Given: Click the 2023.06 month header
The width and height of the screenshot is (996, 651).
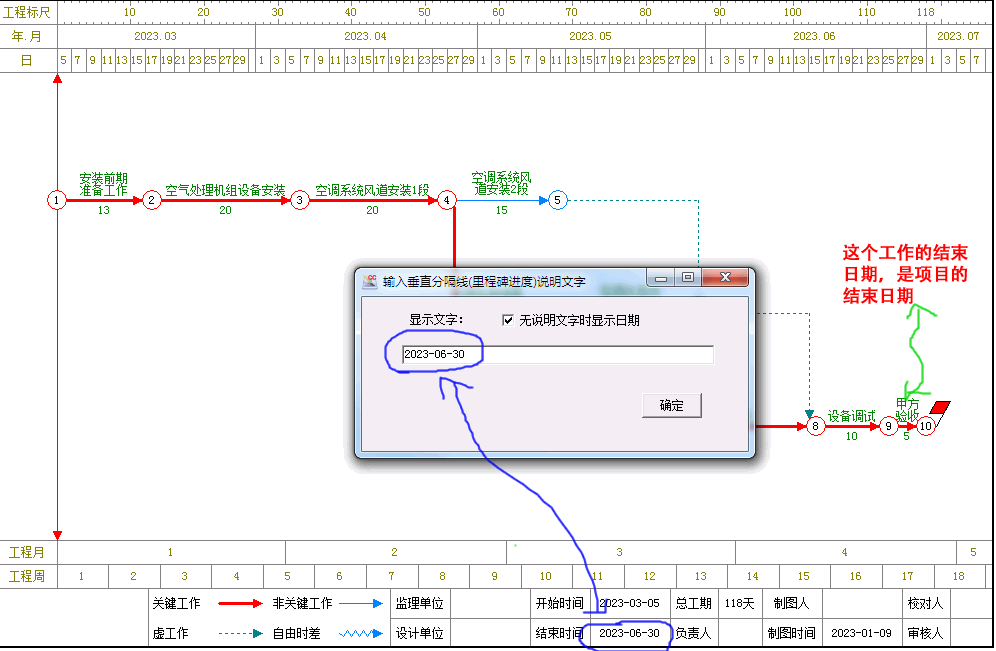Looking at the screenshot, I should point(814,36).
